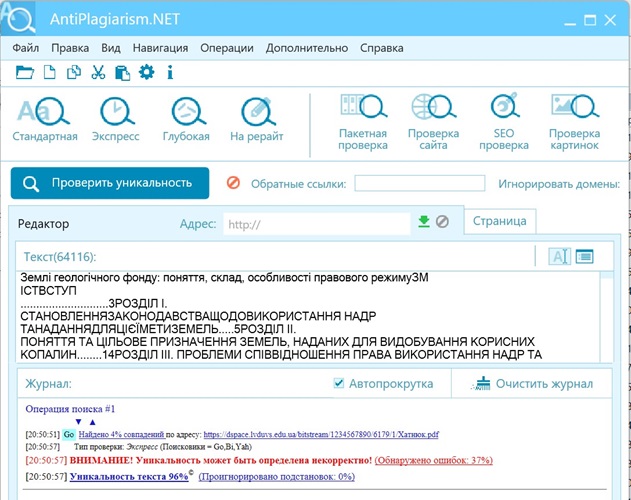Open the dspace.lvduvs.edu.ua PDF link
Viewport: 631px width, 500px height.
pos(321,434)
